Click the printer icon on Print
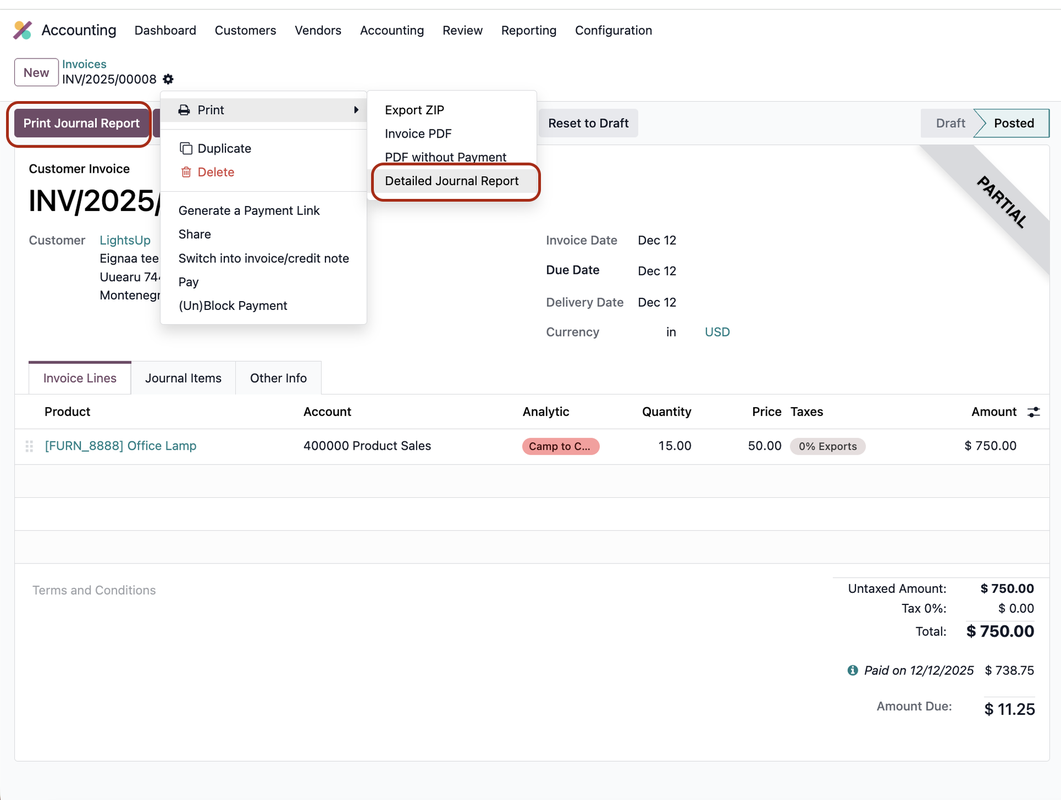Image resolution: width=1061 pixels, height=800 pixels. tap(185, 110)
